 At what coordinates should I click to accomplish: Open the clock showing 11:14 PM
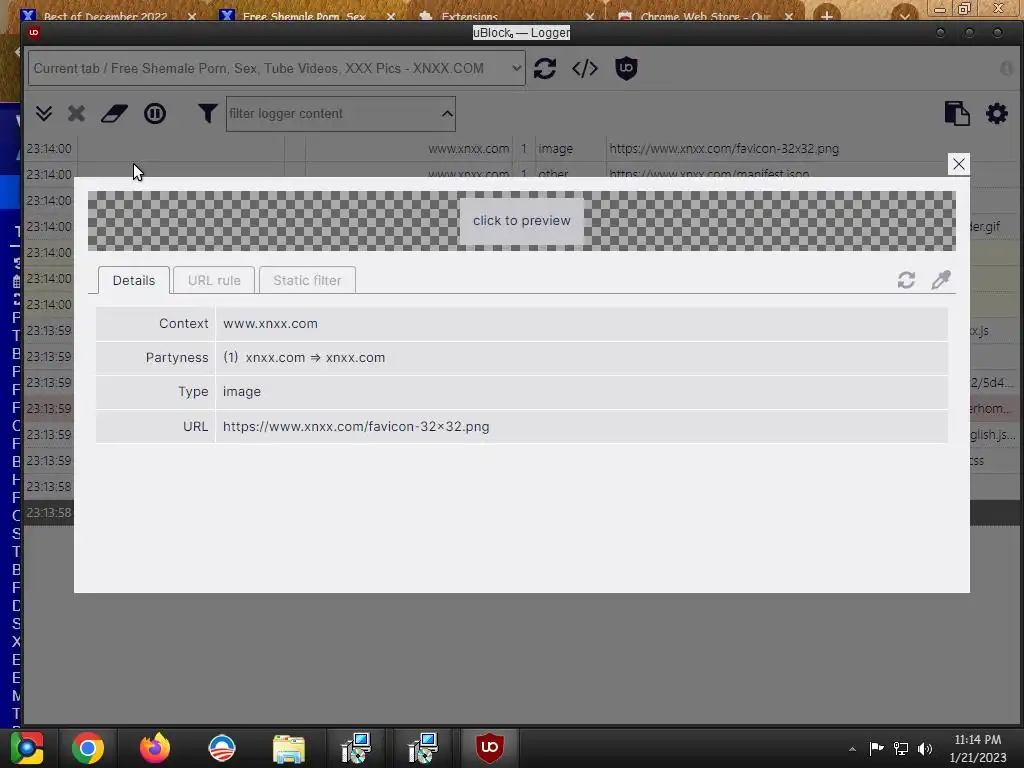click(x=978, y=748)
